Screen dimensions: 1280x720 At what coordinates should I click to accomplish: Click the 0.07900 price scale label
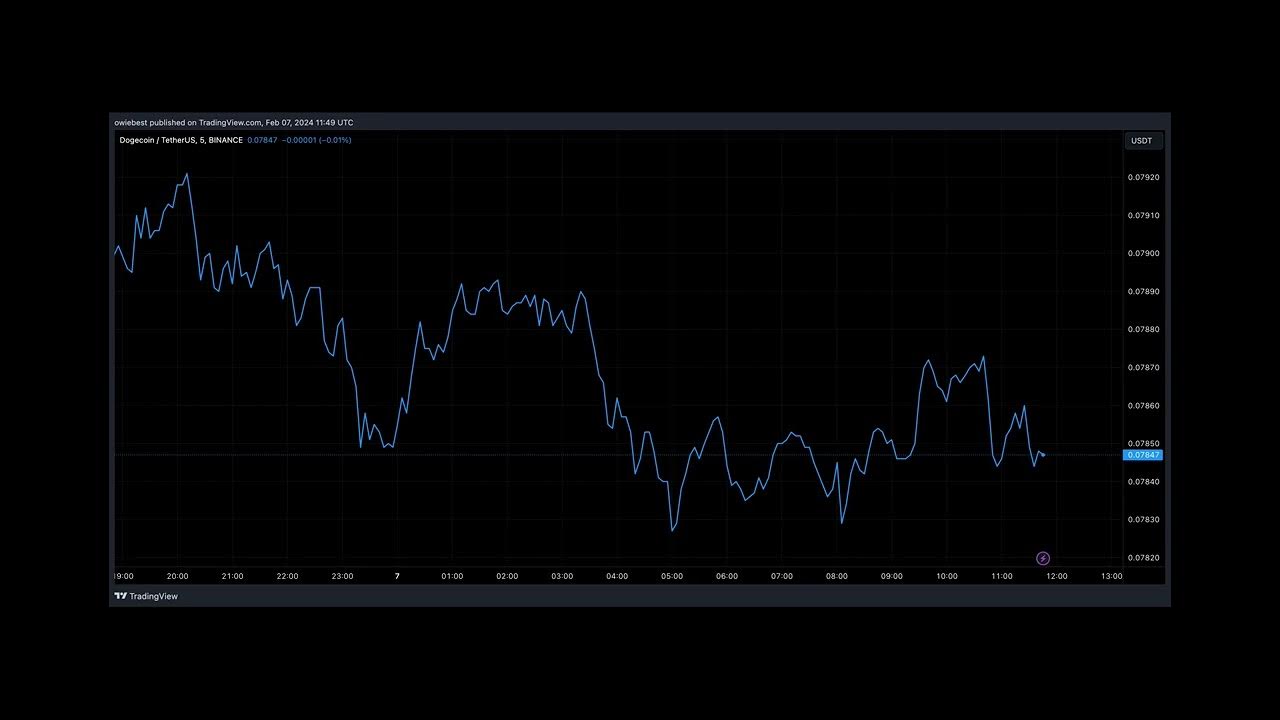(1143, 253)
